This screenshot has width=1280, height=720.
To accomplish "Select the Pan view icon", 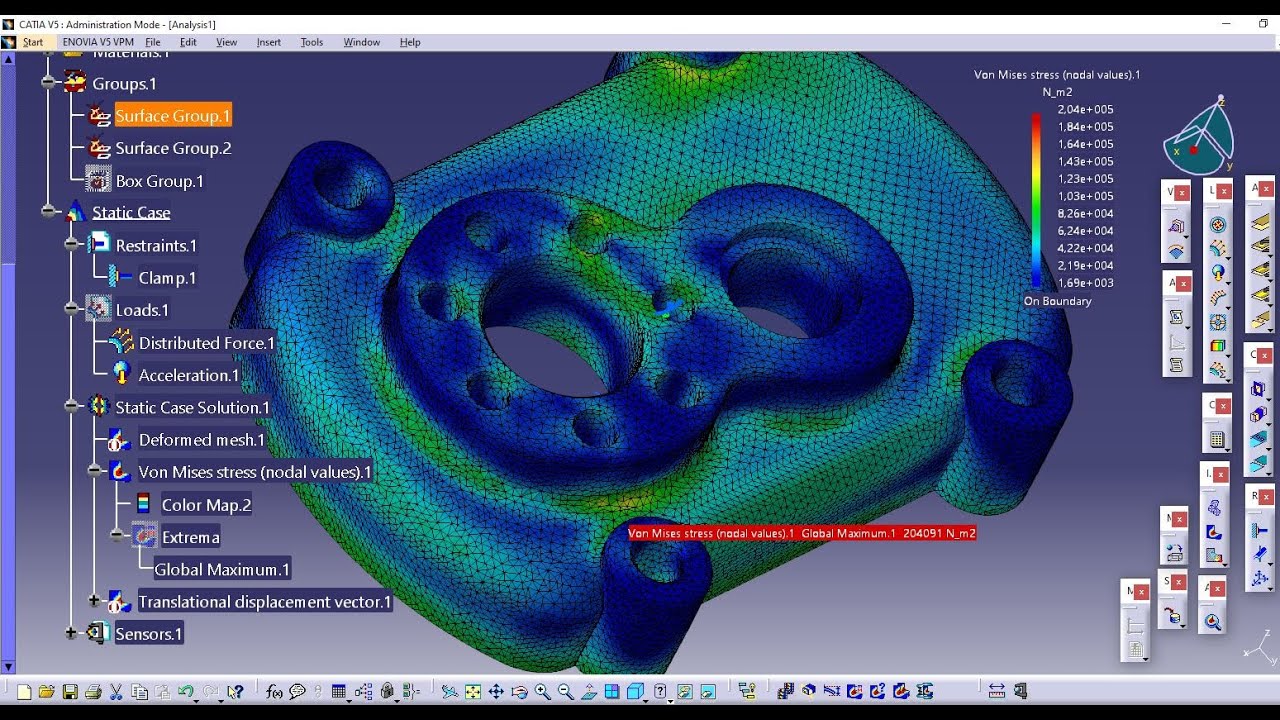I will [496, 691].
